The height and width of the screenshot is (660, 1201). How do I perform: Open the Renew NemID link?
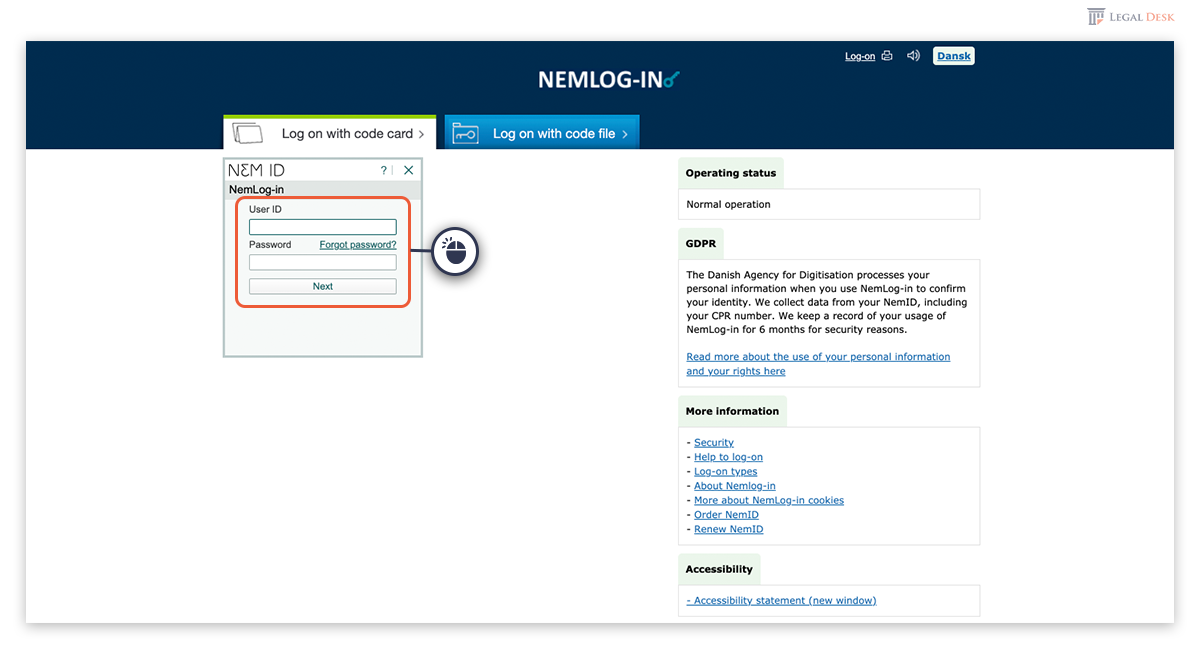tap(729, 529)
